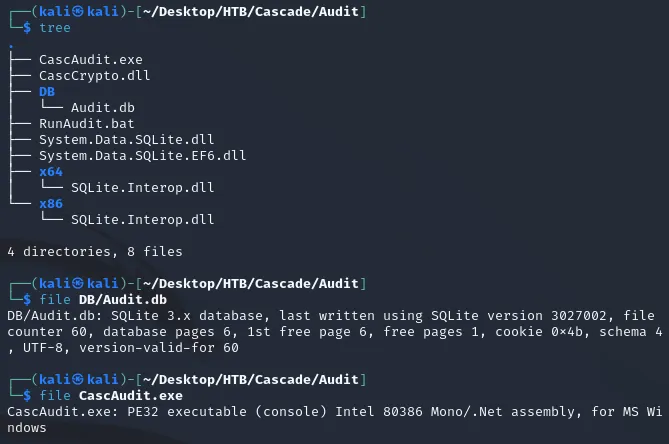
Task: Click System.Data.SQLite.EF6.dll entry
Action: click(x=143, y=156)
